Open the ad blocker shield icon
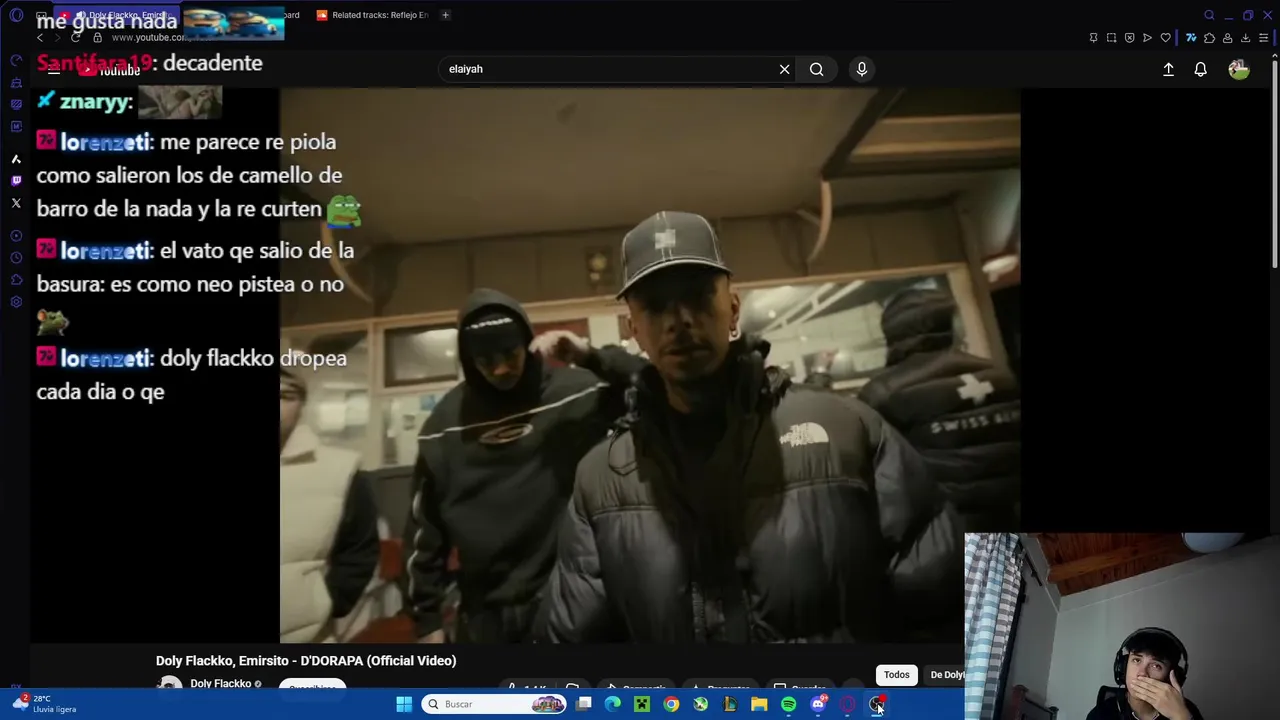Image resolution: width=1280 pixels, height=720 pixels. point(1129,38)
